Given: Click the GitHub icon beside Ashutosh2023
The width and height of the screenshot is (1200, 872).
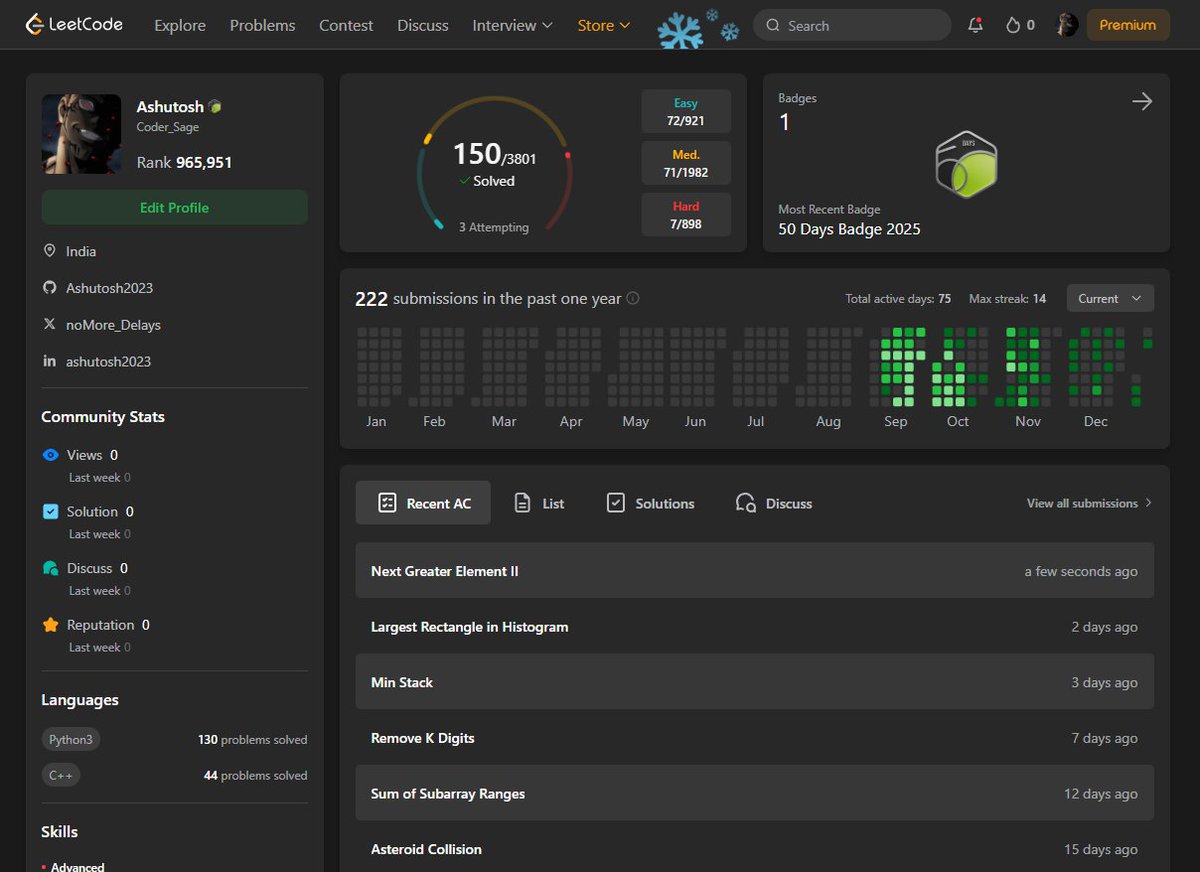Looking at the screenshot, I should (x=49, y=288).
